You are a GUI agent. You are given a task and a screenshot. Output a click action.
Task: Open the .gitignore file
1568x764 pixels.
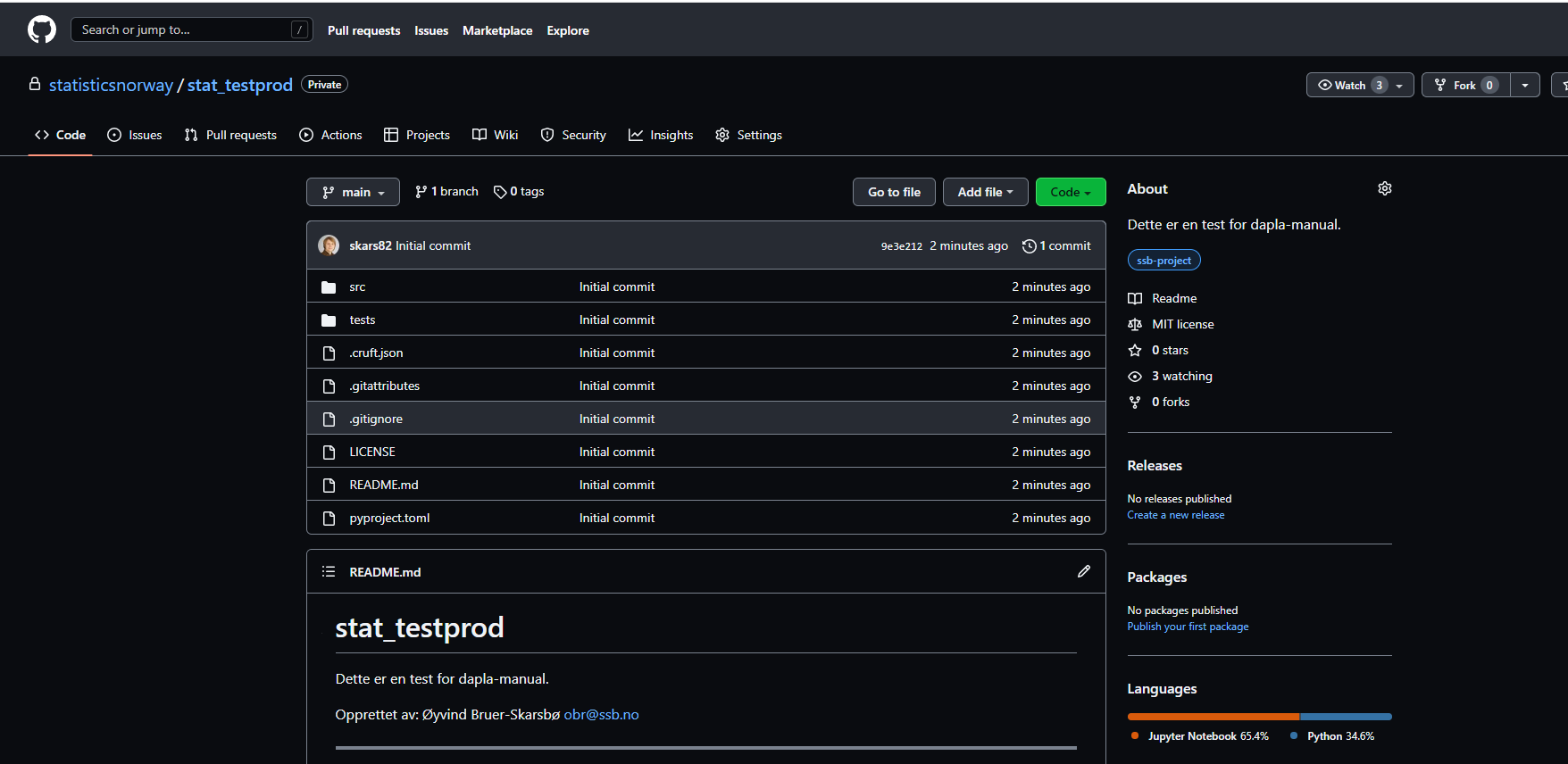[x=376, y=419]
